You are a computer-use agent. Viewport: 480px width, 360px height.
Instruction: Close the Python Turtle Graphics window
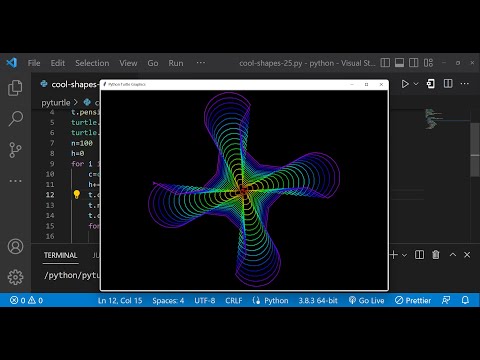pyautogui.click(x=381, y=84)
